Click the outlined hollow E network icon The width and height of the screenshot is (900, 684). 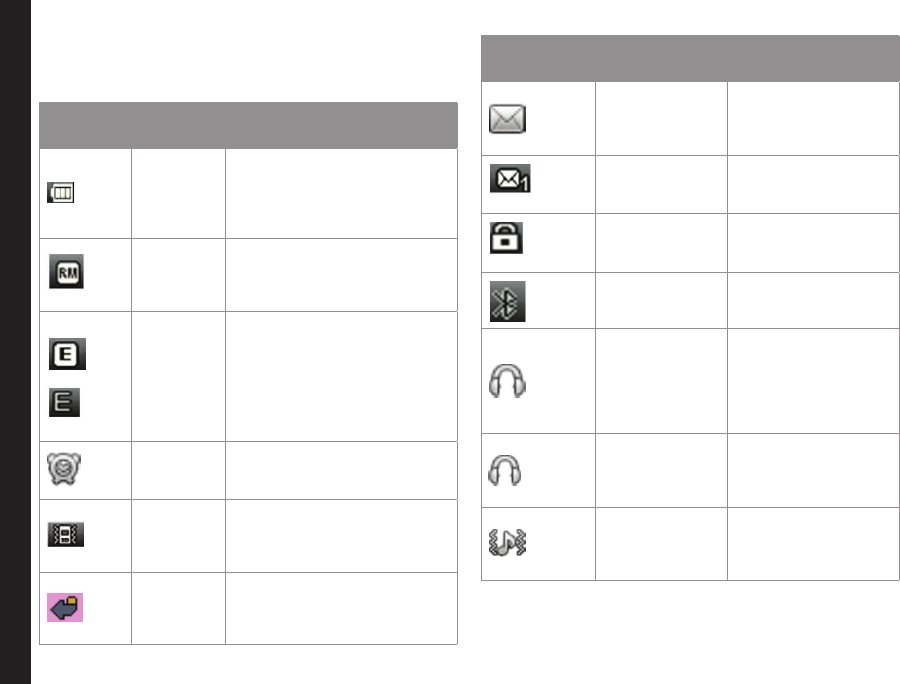tap(65, 403)
